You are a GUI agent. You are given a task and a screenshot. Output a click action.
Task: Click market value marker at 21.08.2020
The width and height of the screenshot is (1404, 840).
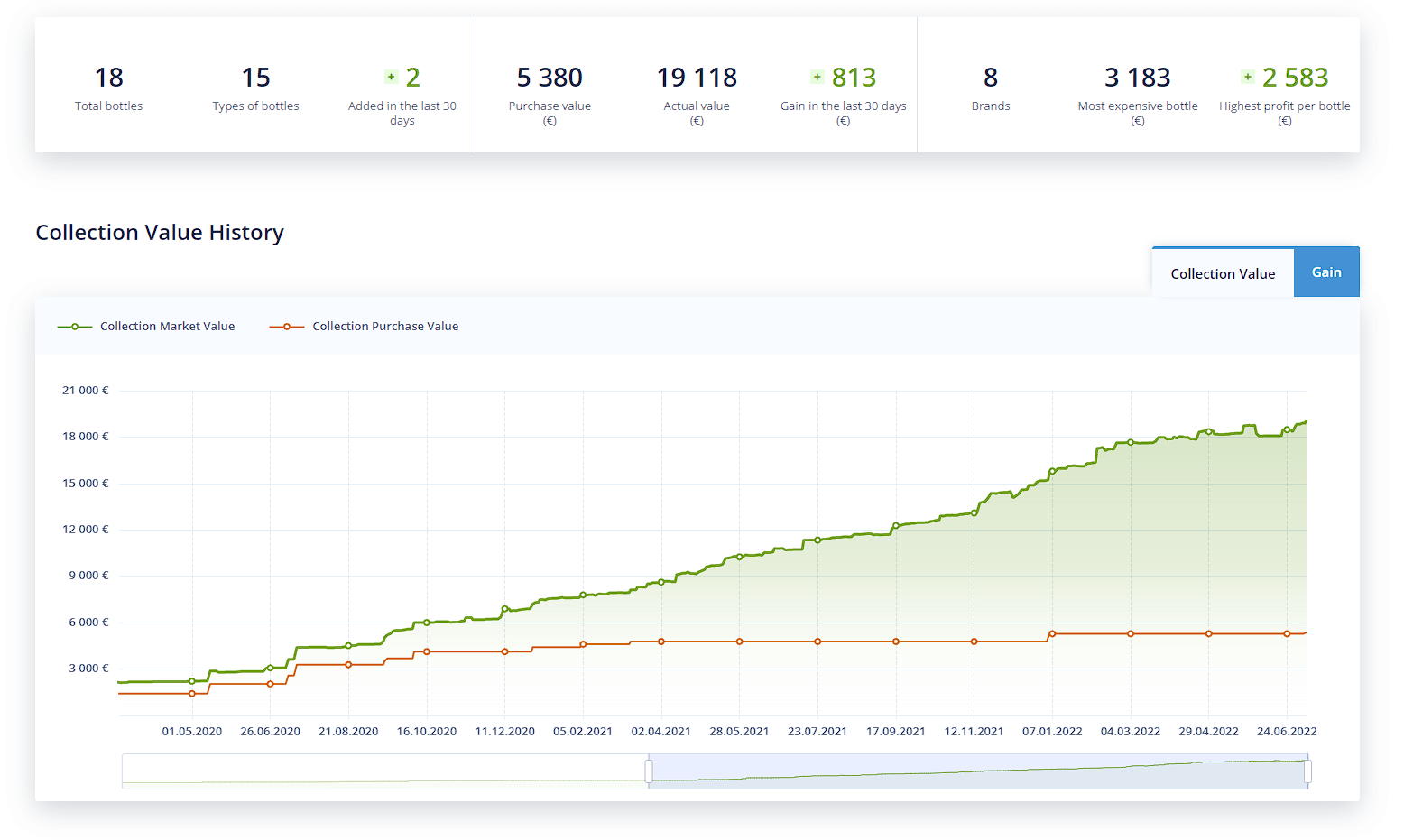[348, 646]
